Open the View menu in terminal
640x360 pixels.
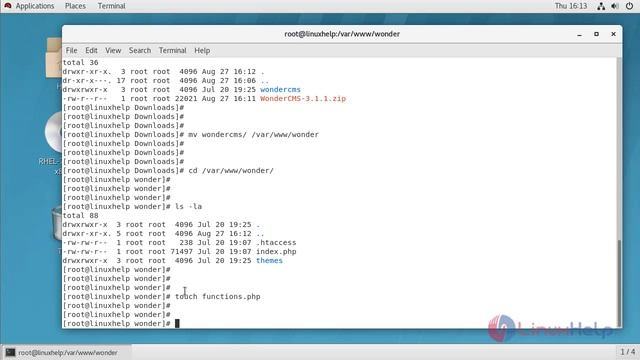[x=113, y=50]
